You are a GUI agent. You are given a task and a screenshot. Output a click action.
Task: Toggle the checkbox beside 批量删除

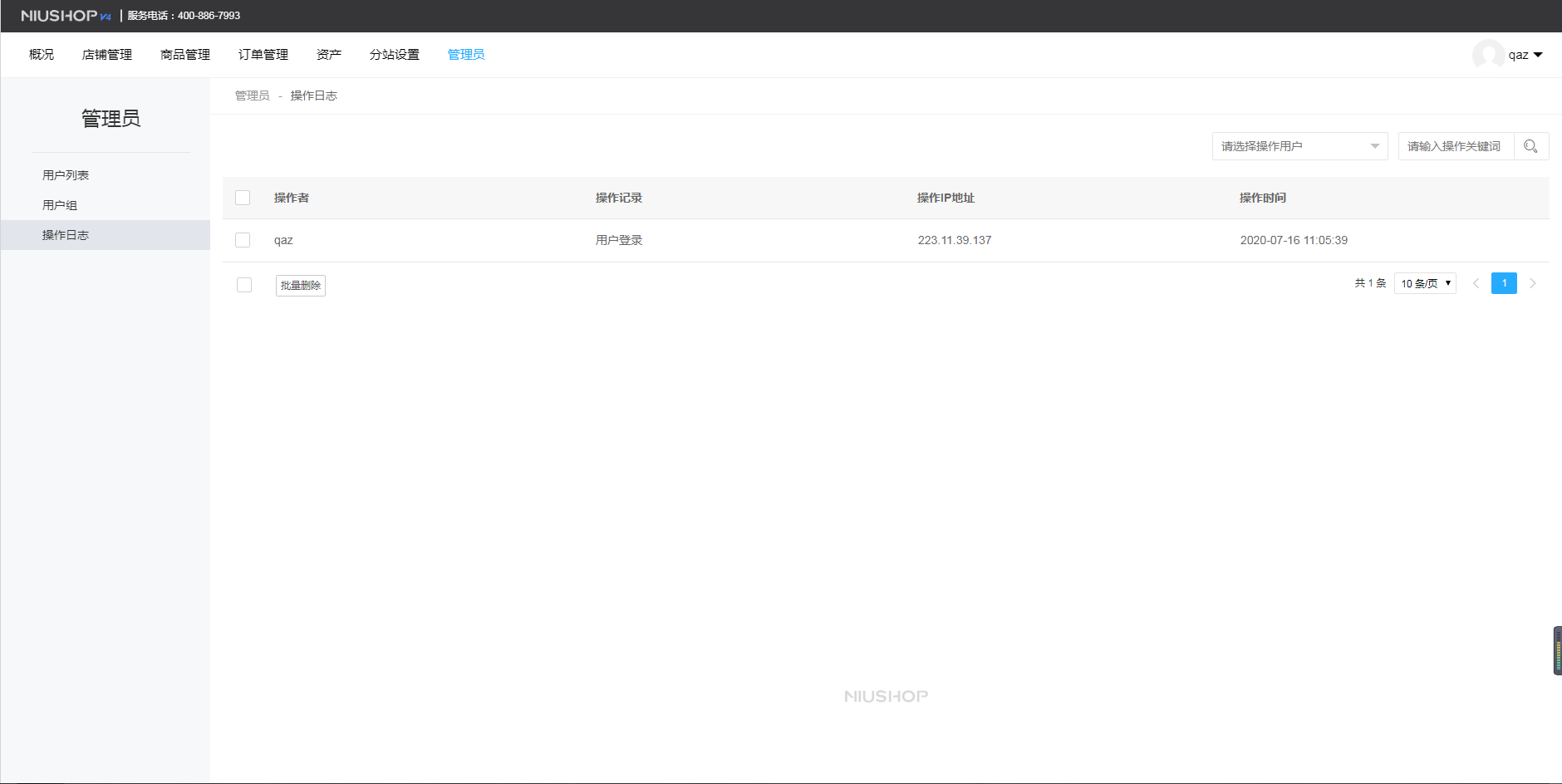click(x=244, y=285)
